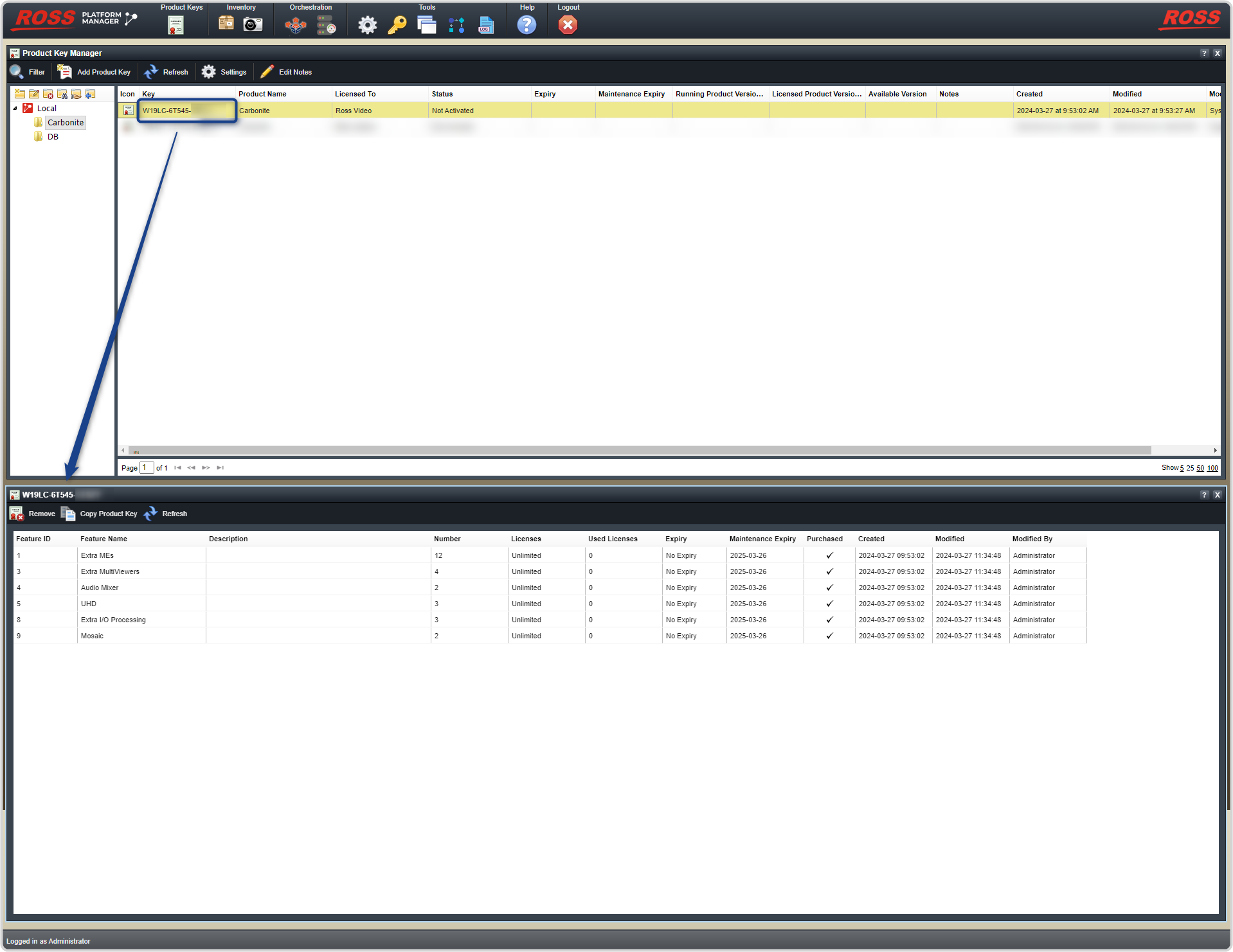This screenshot has width=1233, height=952.
Task: Show 25 rows per page
Action: (1190, 468)
